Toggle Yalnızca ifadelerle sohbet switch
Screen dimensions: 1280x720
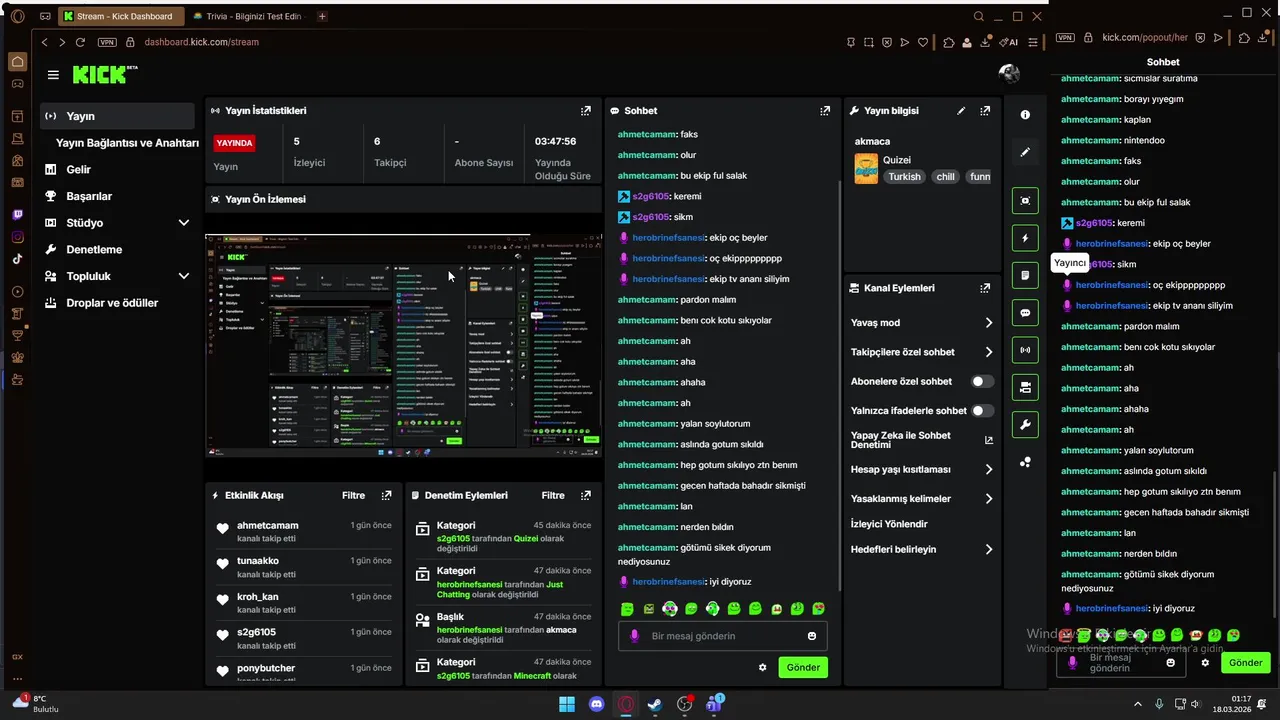pyautogui.click(x=983, y=410)
